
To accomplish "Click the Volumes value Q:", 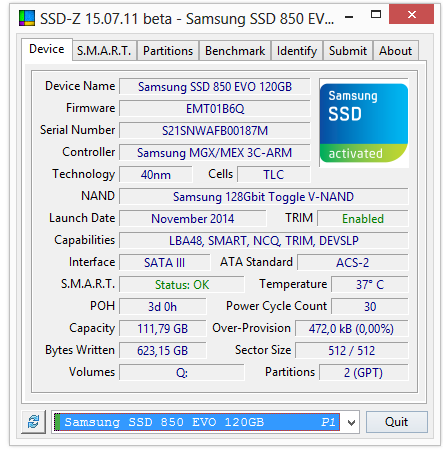I will [182, 373].
